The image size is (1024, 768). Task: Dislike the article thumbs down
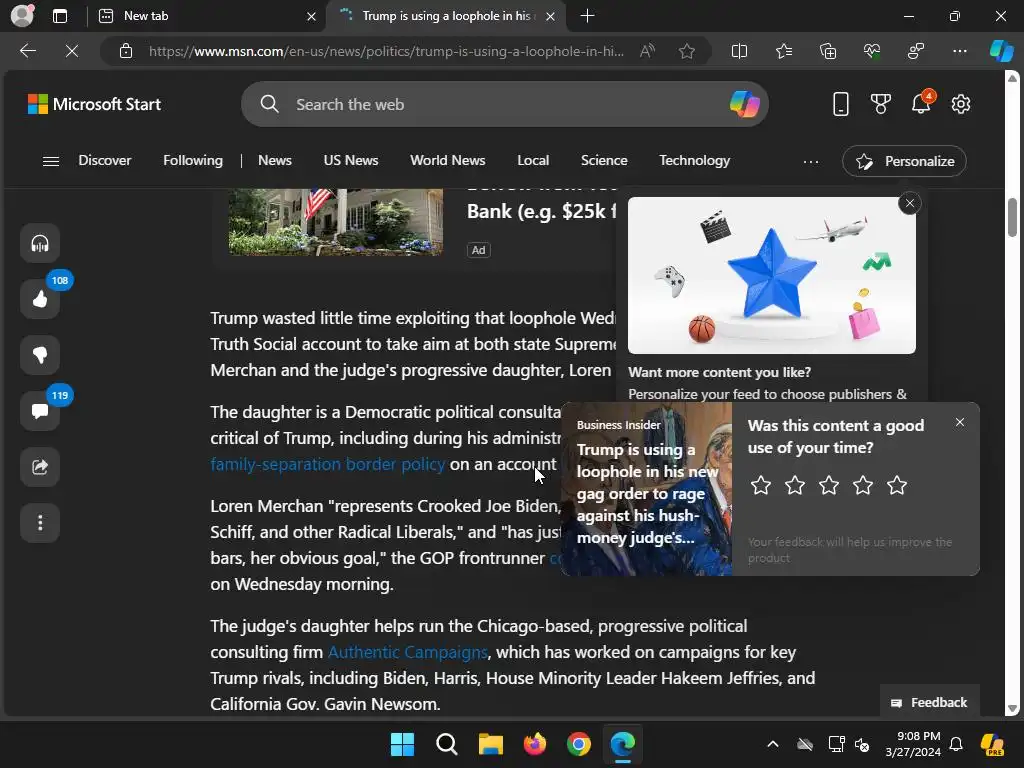coord(40,355)
